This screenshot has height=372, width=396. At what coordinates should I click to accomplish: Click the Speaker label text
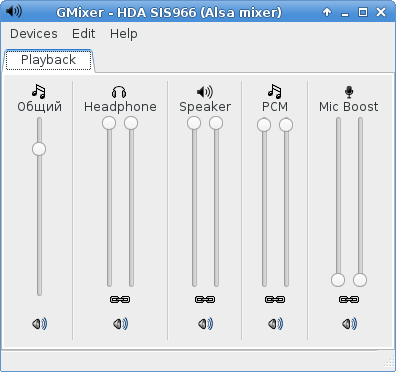coord(205,107)
